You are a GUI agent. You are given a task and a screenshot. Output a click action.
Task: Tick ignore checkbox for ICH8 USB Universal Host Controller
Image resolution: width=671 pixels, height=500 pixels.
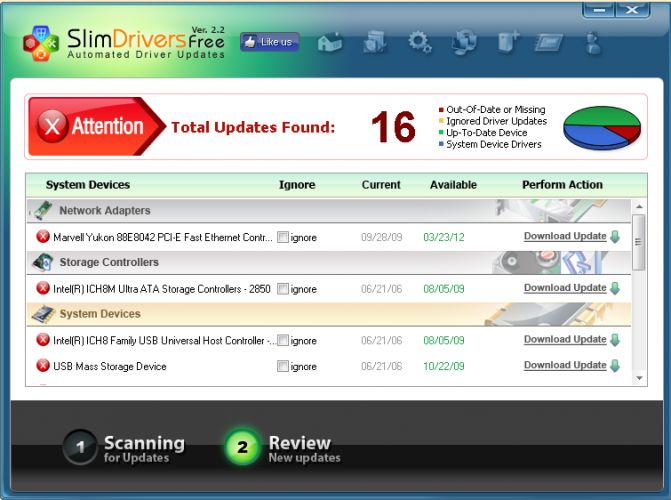coord(283,340)
